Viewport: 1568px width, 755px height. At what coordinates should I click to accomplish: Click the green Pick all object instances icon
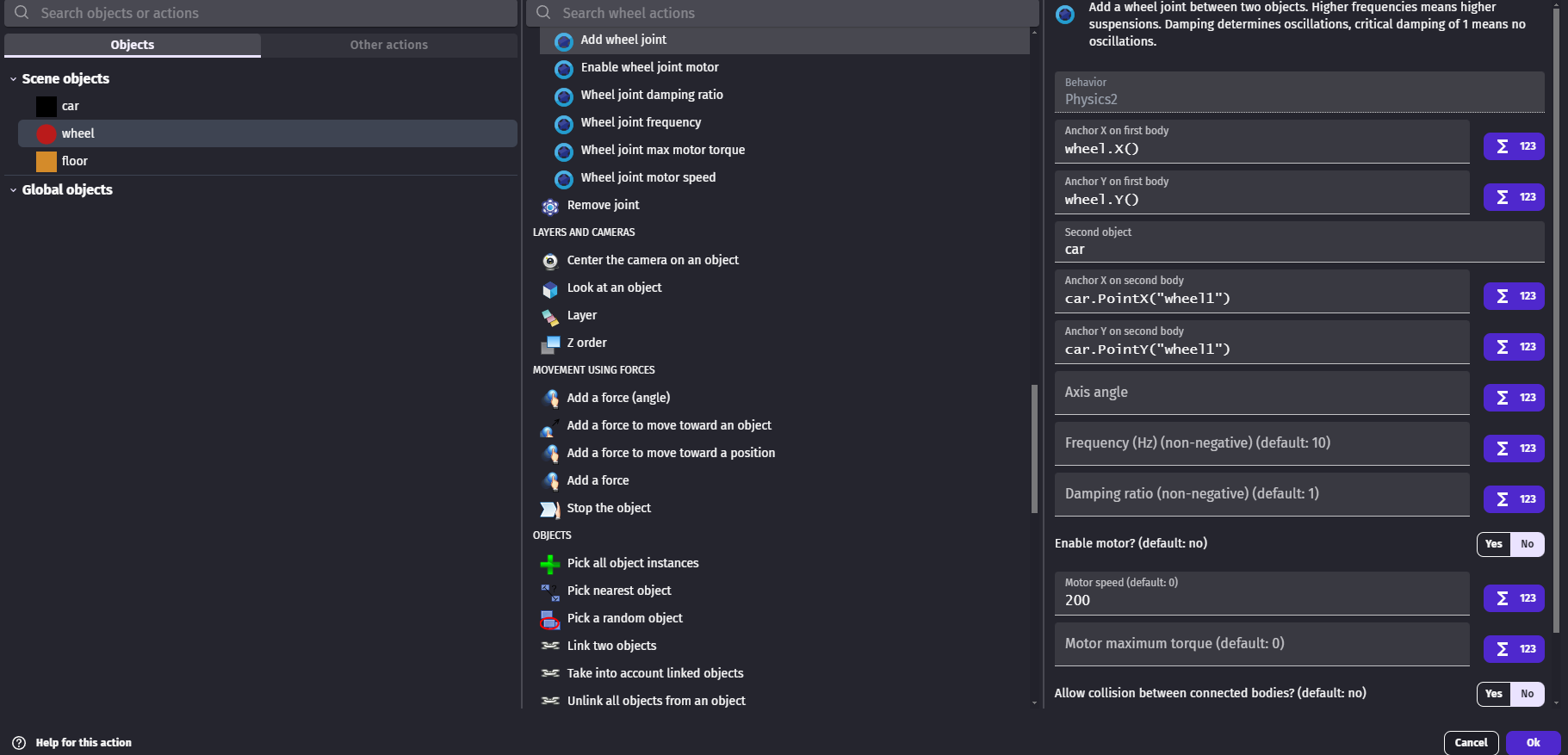tap(550, 564)
